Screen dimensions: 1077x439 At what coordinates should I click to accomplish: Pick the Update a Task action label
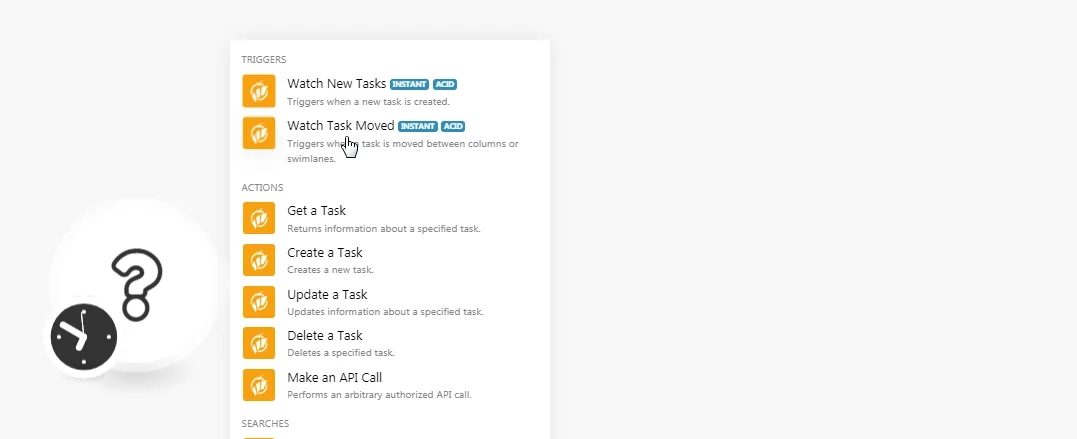(327, 295)
